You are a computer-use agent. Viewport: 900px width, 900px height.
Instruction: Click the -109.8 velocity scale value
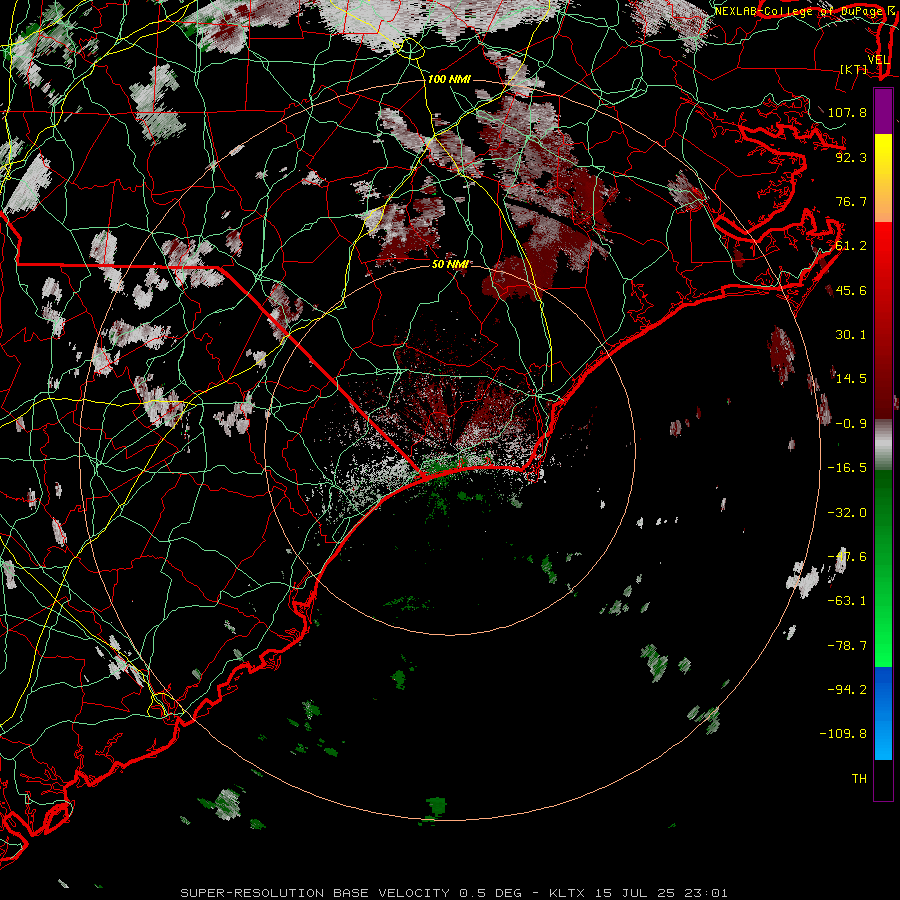843,734
